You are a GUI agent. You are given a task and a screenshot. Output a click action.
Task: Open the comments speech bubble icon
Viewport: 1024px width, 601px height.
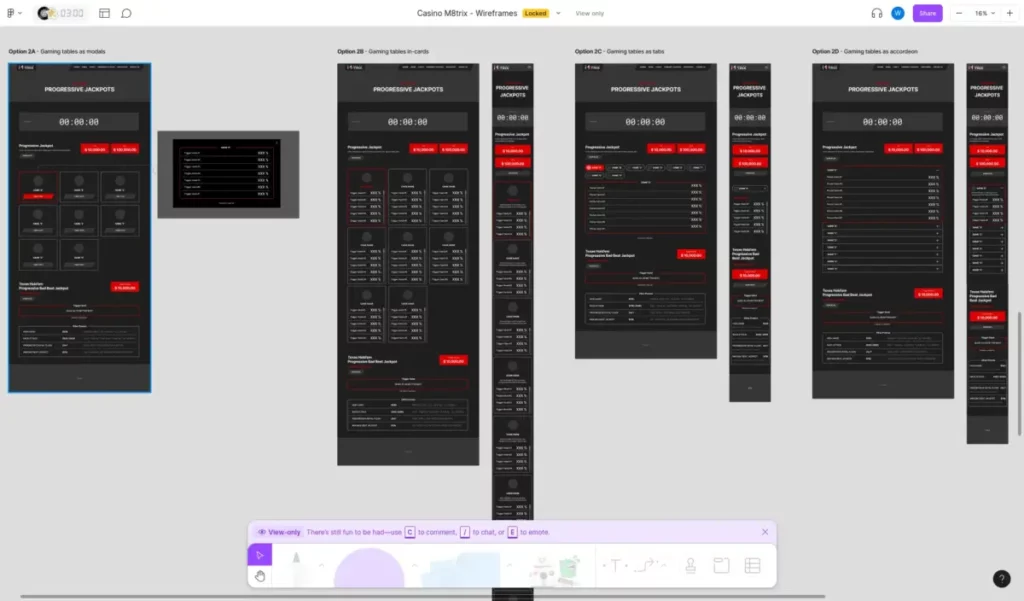coord(127,13)
